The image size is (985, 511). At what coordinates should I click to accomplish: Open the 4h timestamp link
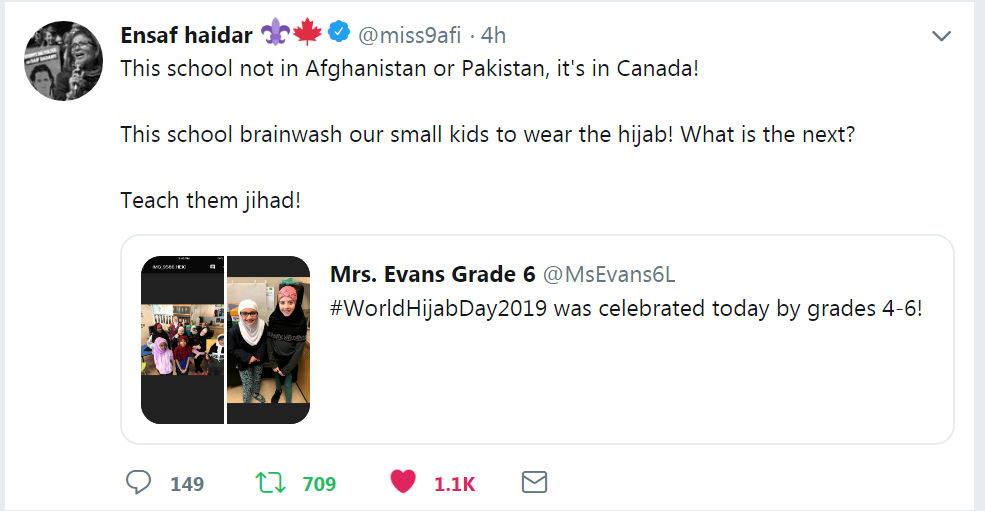tap(493, 35)
